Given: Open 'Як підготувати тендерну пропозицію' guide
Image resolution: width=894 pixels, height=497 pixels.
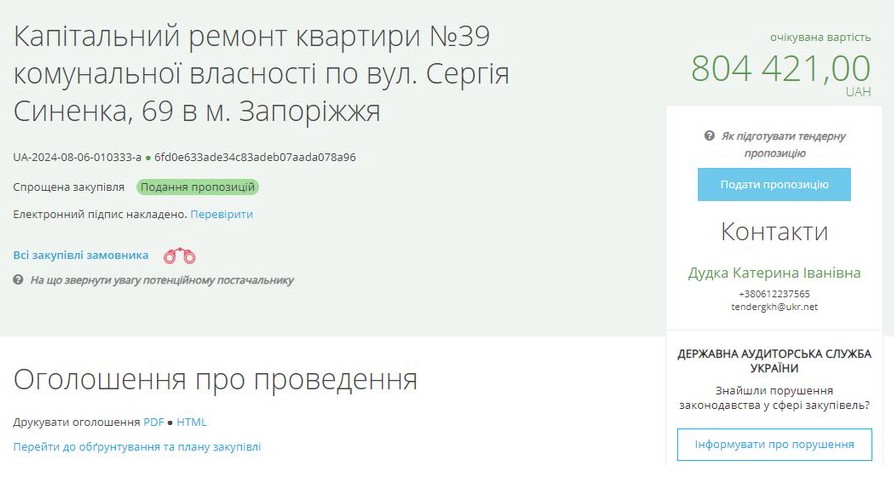Looking at the screenshot, I should click(783, 144).
